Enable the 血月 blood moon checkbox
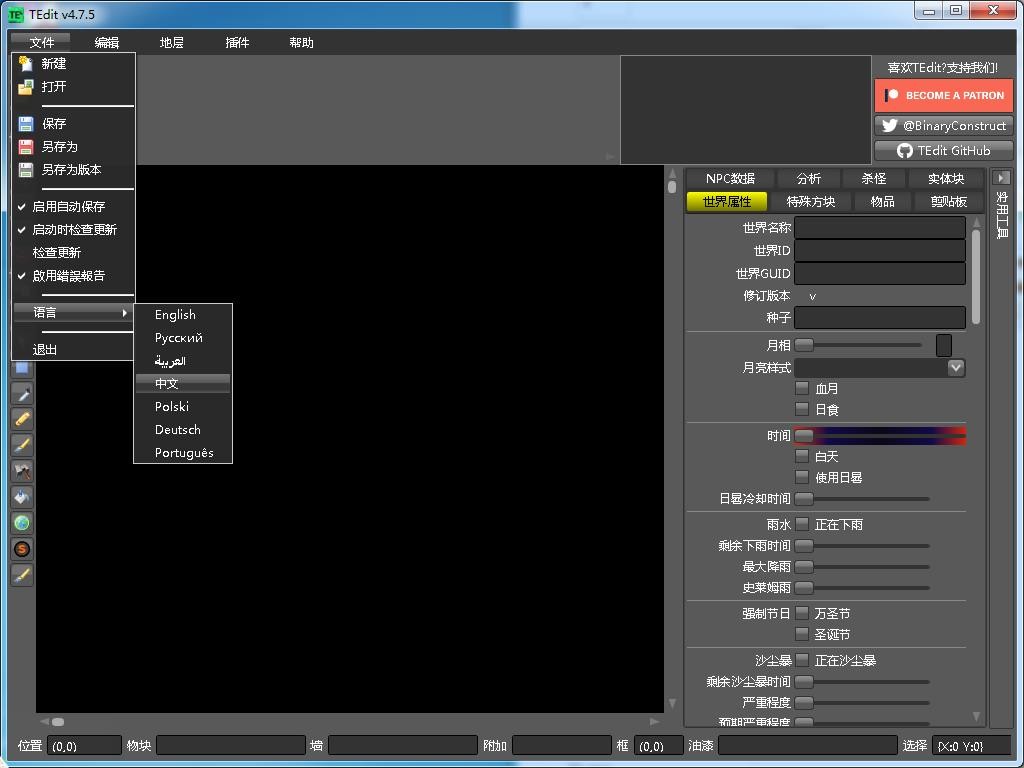 [x=802, y=388]
